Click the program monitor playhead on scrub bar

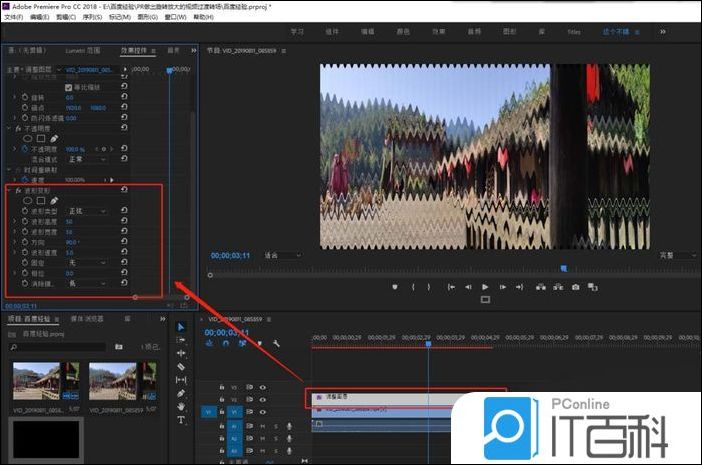pyautogui.click(x=563, y=268)
